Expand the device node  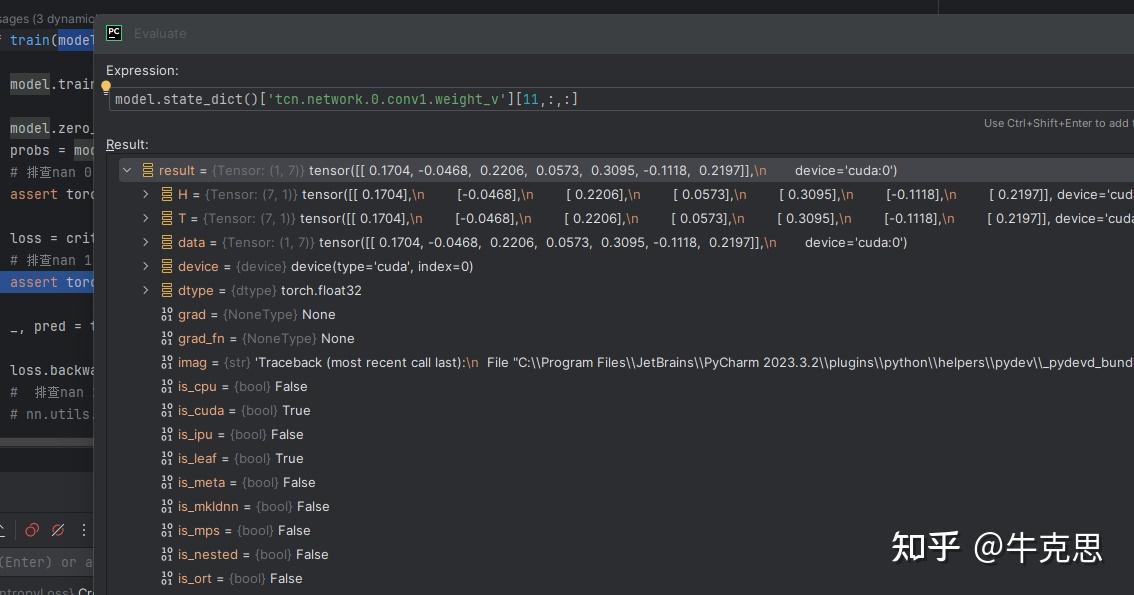pos(146,266)
